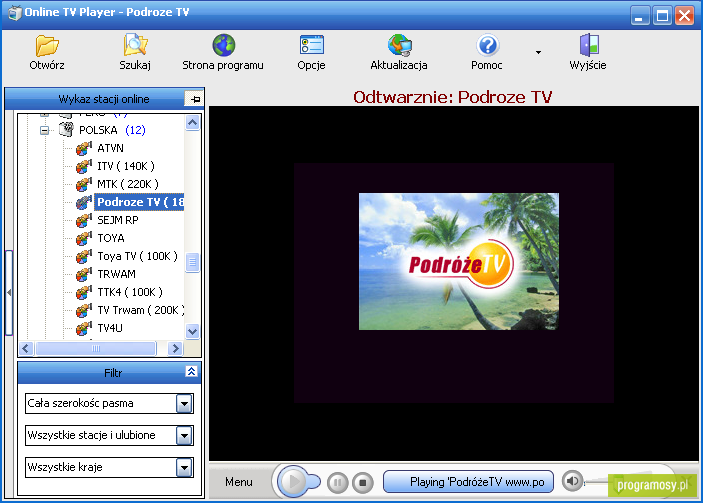This screenshot has width=703, height=503.
Task: Collapse the POLSKA tree node
Action: click(x=44, y=130)
